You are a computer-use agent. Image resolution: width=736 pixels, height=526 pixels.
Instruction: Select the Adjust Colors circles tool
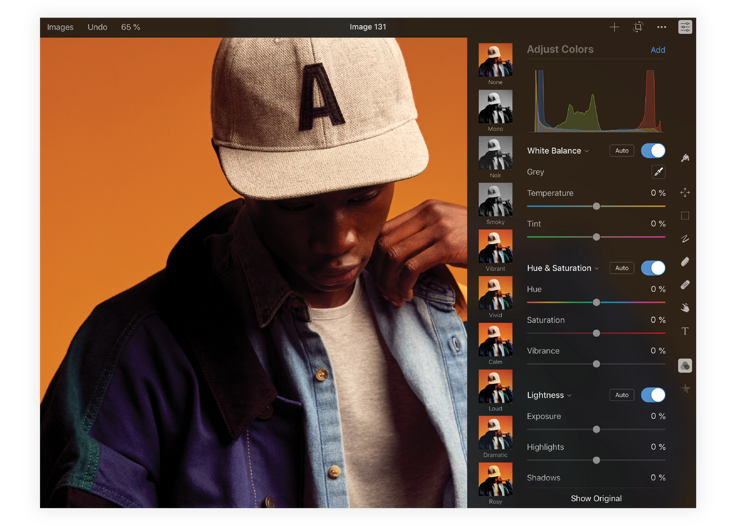pos(685,366)
